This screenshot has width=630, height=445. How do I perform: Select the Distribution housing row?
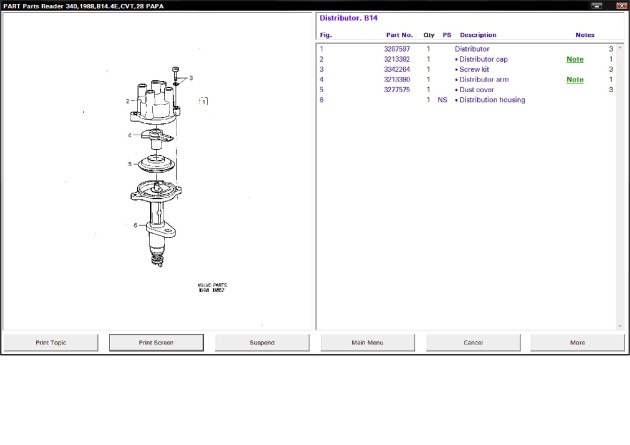pos(491,100)
